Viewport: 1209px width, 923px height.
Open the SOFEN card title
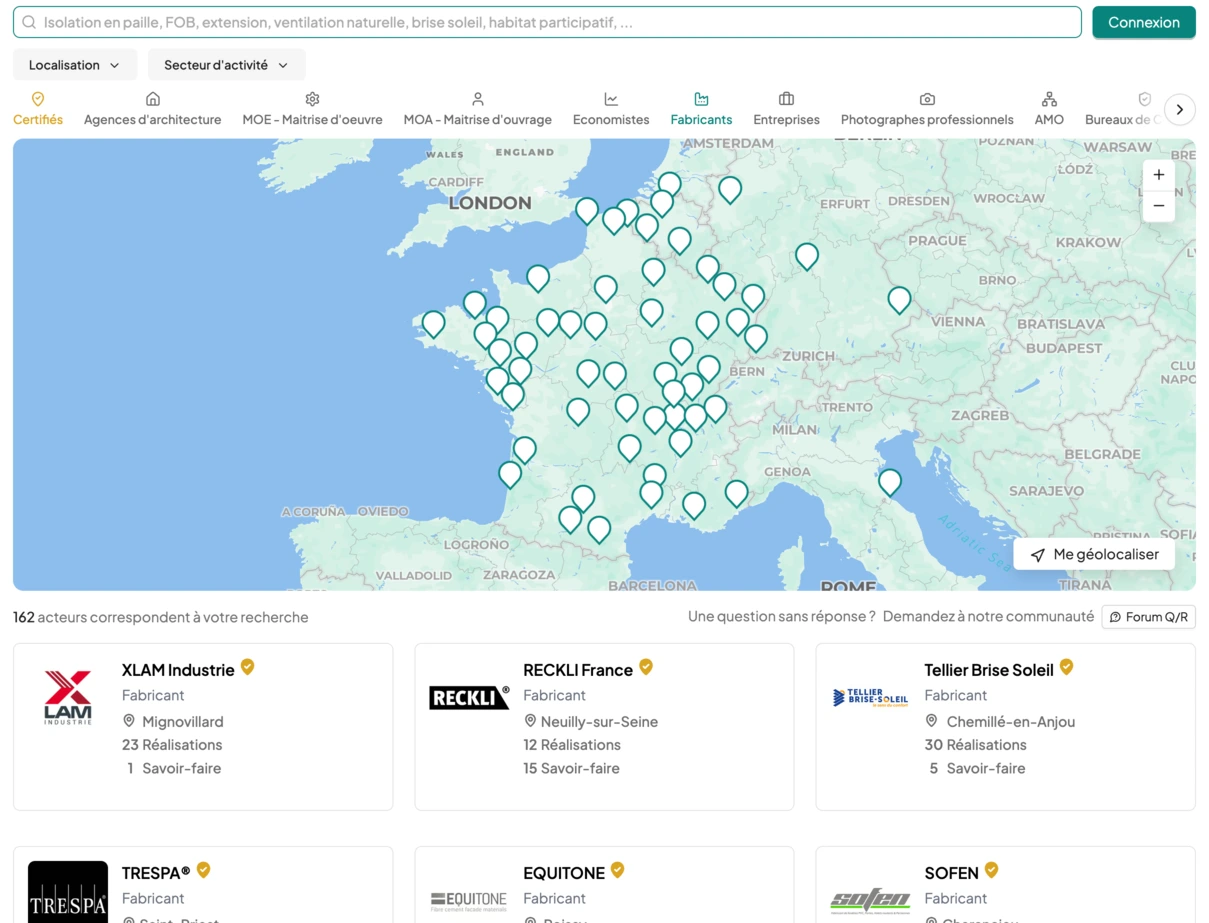tap(951, 873)
